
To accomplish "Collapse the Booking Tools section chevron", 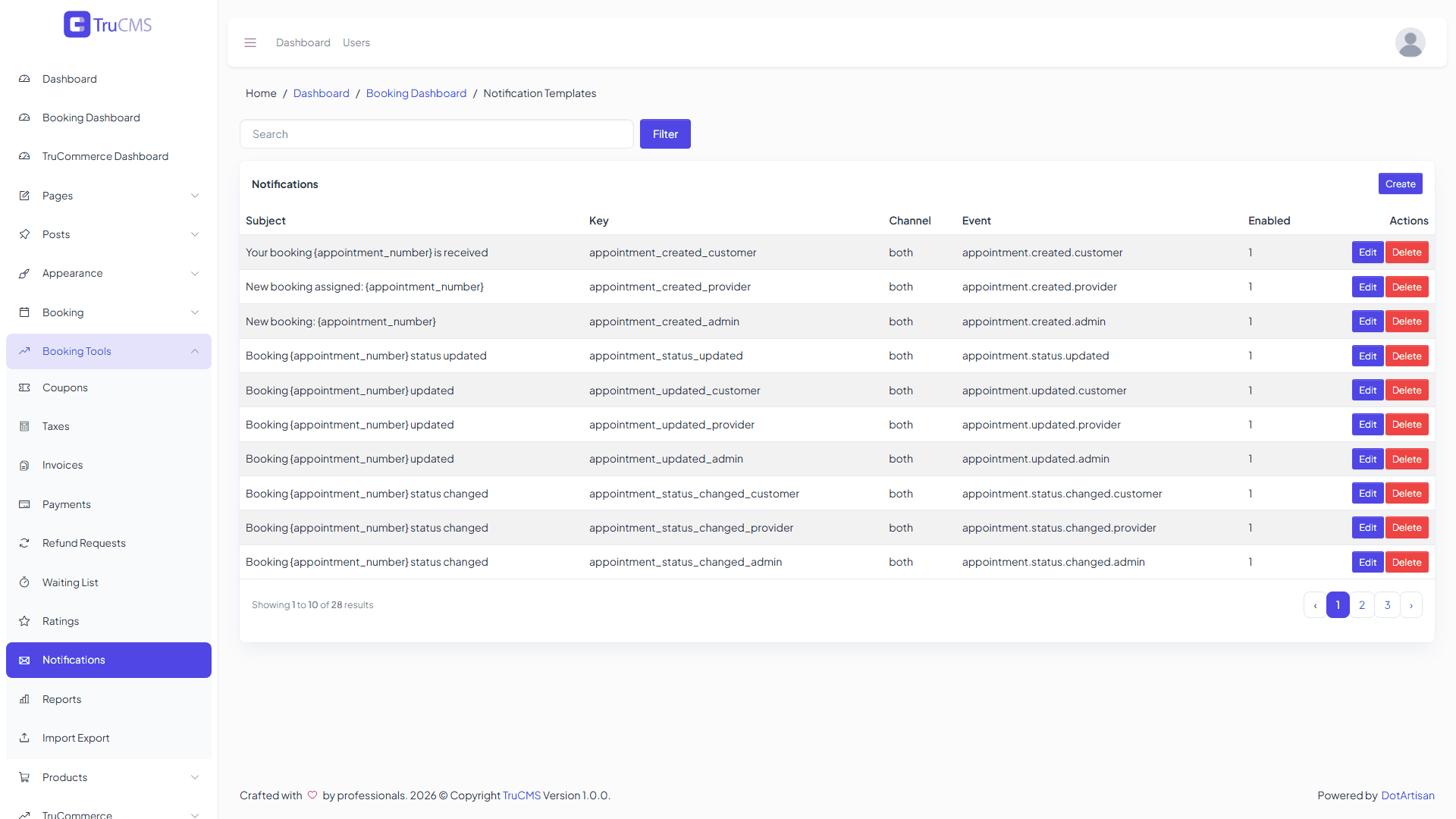I will pos(195,351).
